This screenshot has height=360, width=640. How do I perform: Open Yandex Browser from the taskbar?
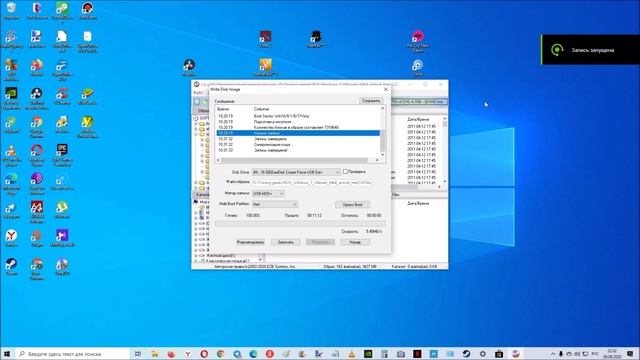pos(187,353)
